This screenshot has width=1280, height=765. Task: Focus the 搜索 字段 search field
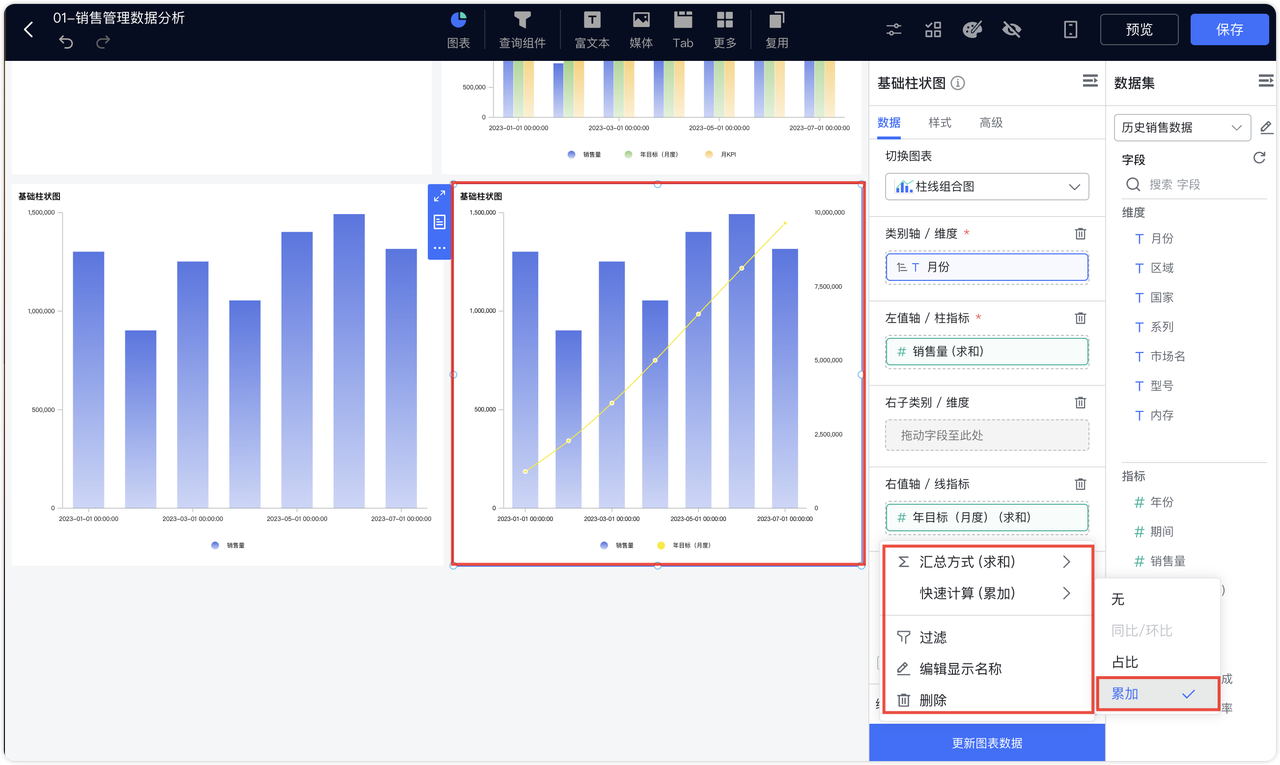1196,185
